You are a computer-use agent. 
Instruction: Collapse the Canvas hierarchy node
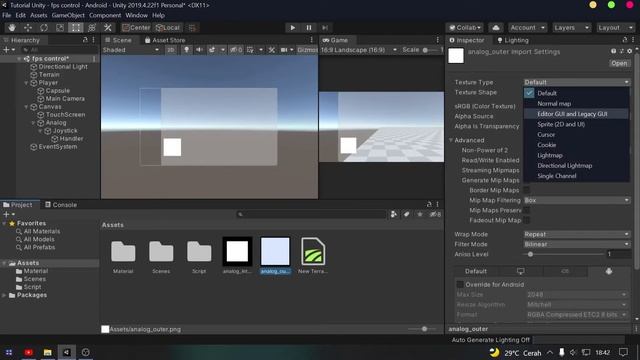pos(26,107)
